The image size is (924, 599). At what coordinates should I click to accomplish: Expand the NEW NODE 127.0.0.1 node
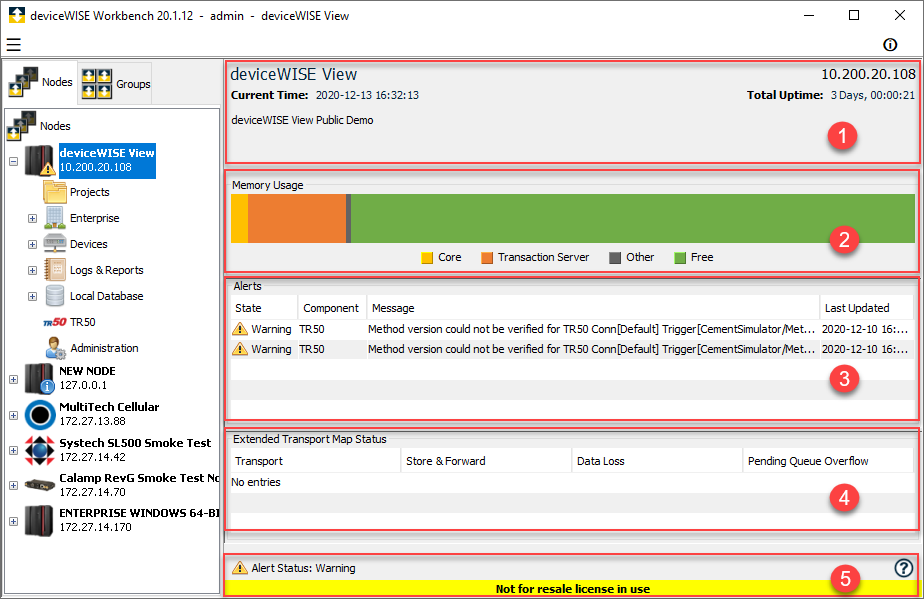point(14,379)
